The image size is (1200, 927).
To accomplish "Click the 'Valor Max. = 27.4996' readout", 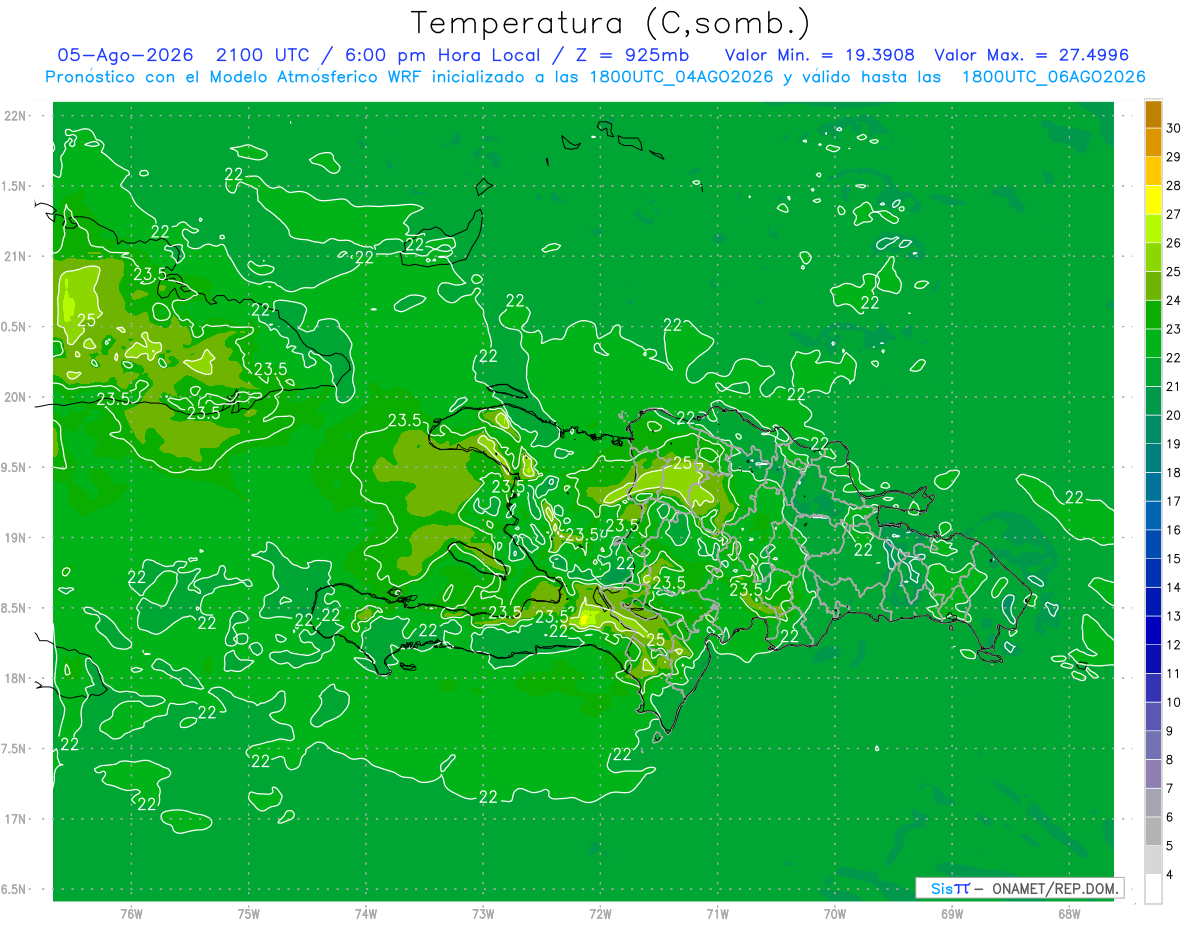I will click(1031, 55).
